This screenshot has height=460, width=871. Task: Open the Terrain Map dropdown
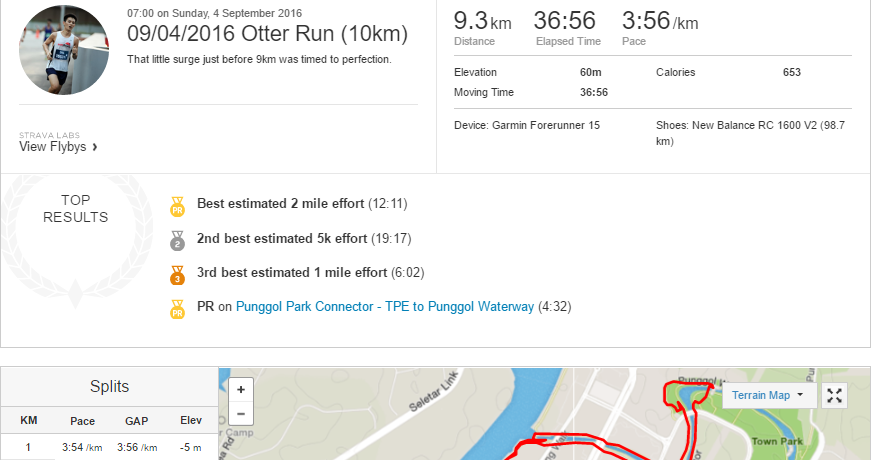click(769, 395)
